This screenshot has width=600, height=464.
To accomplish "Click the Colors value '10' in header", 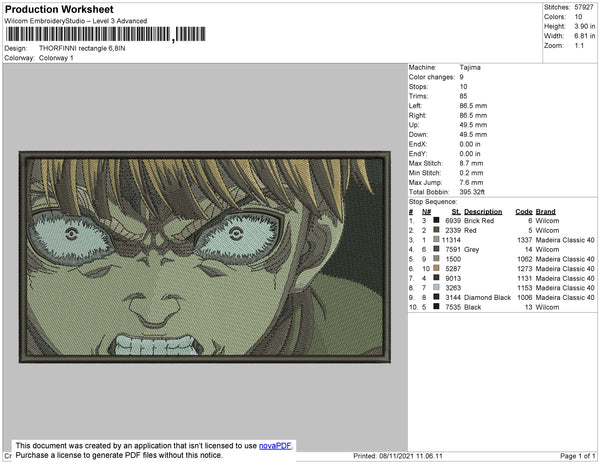I will point(578,17).
